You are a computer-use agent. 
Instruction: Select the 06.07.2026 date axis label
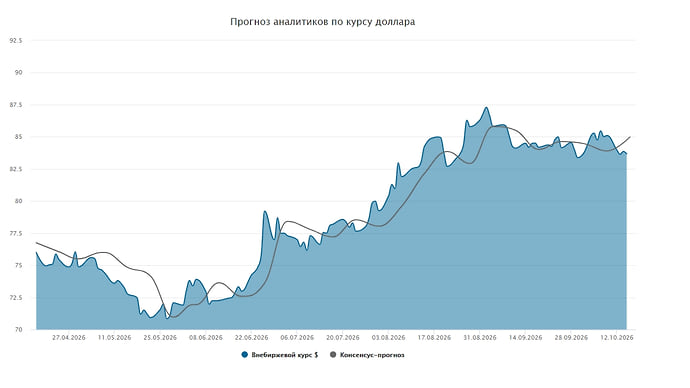297,338
